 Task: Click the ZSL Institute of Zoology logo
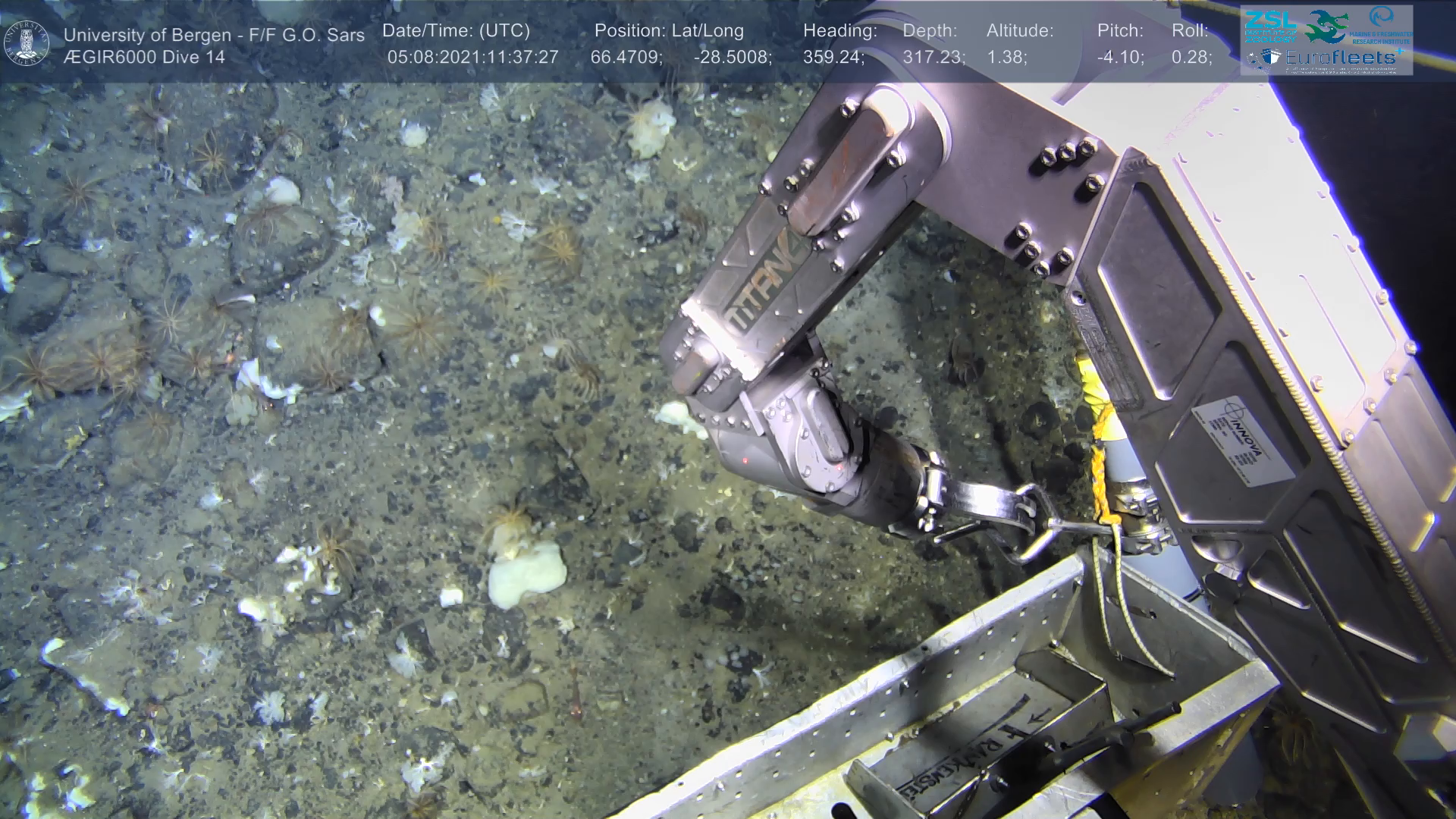coord(1270,26)
